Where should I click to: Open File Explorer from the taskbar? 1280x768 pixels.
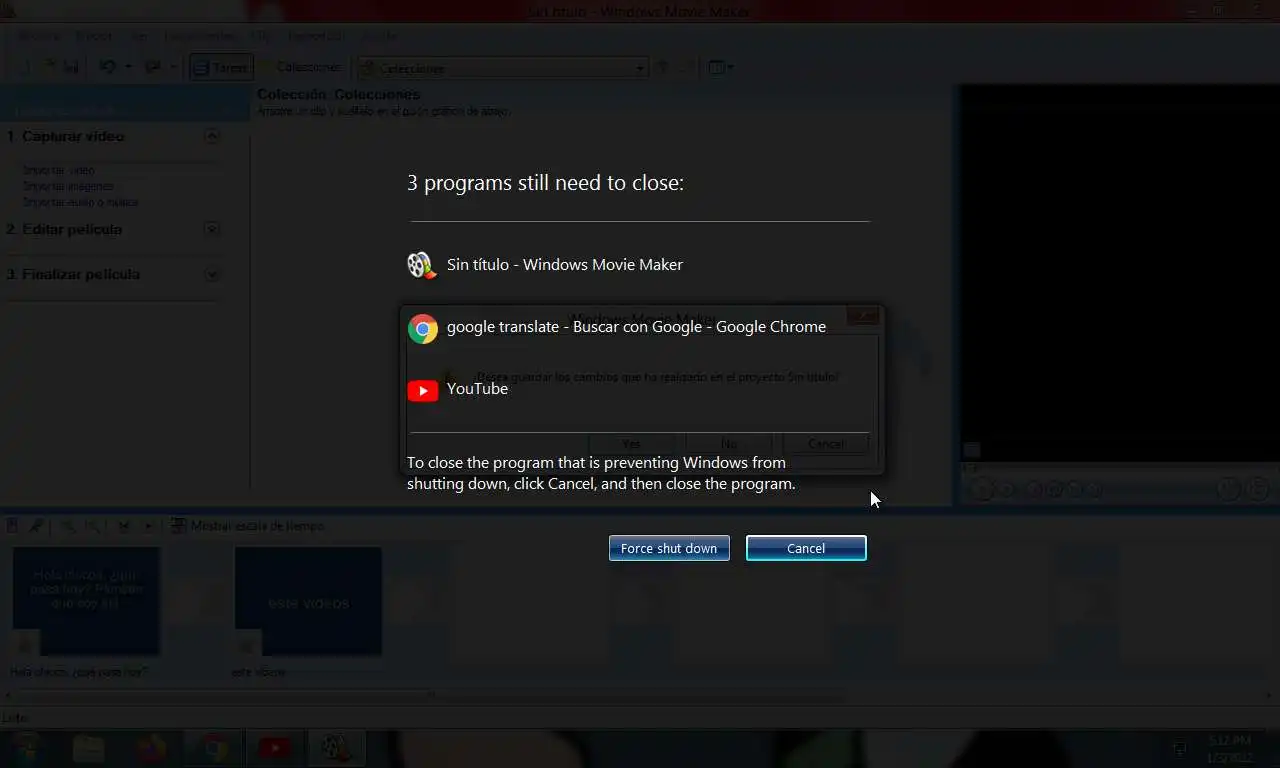coord(88,748)
